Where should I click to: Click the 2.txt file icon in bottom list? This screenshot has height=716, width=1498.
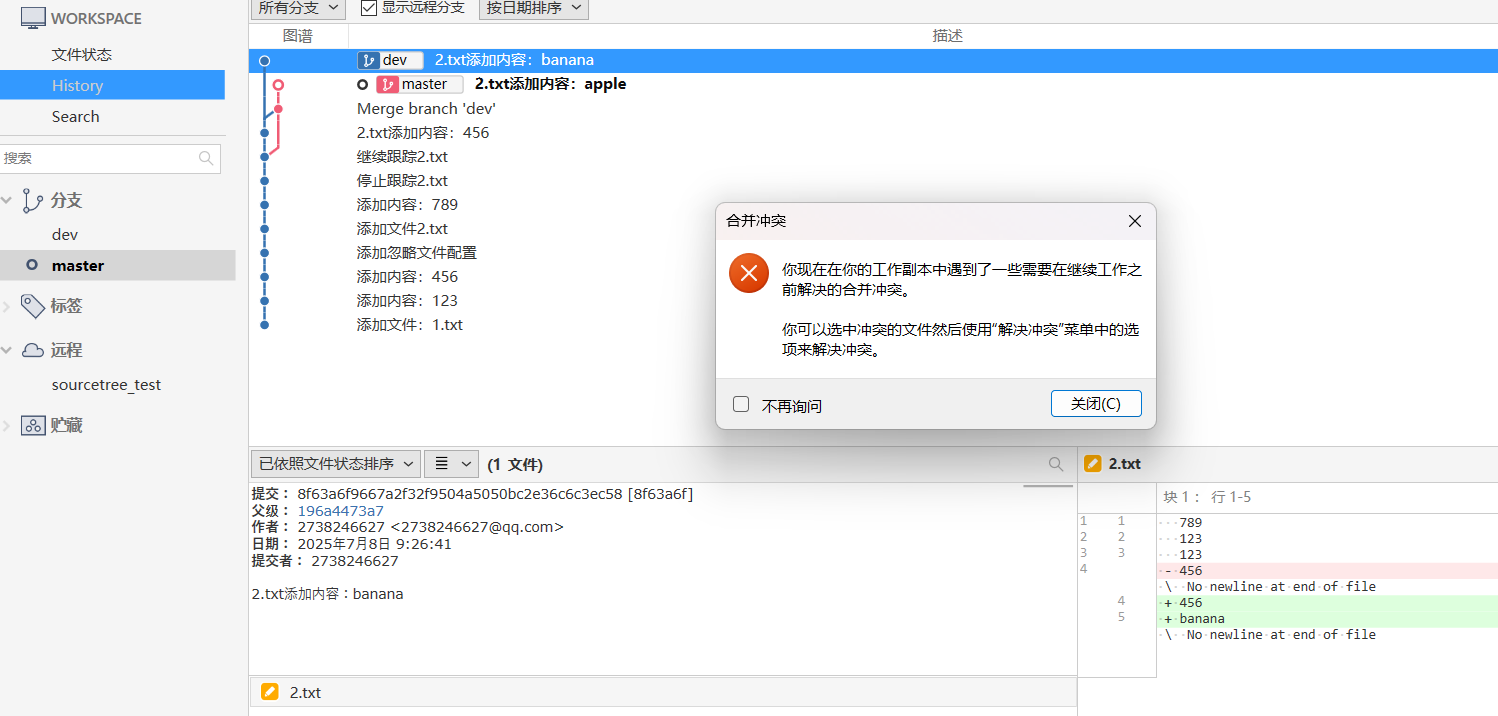coord(269,692)
